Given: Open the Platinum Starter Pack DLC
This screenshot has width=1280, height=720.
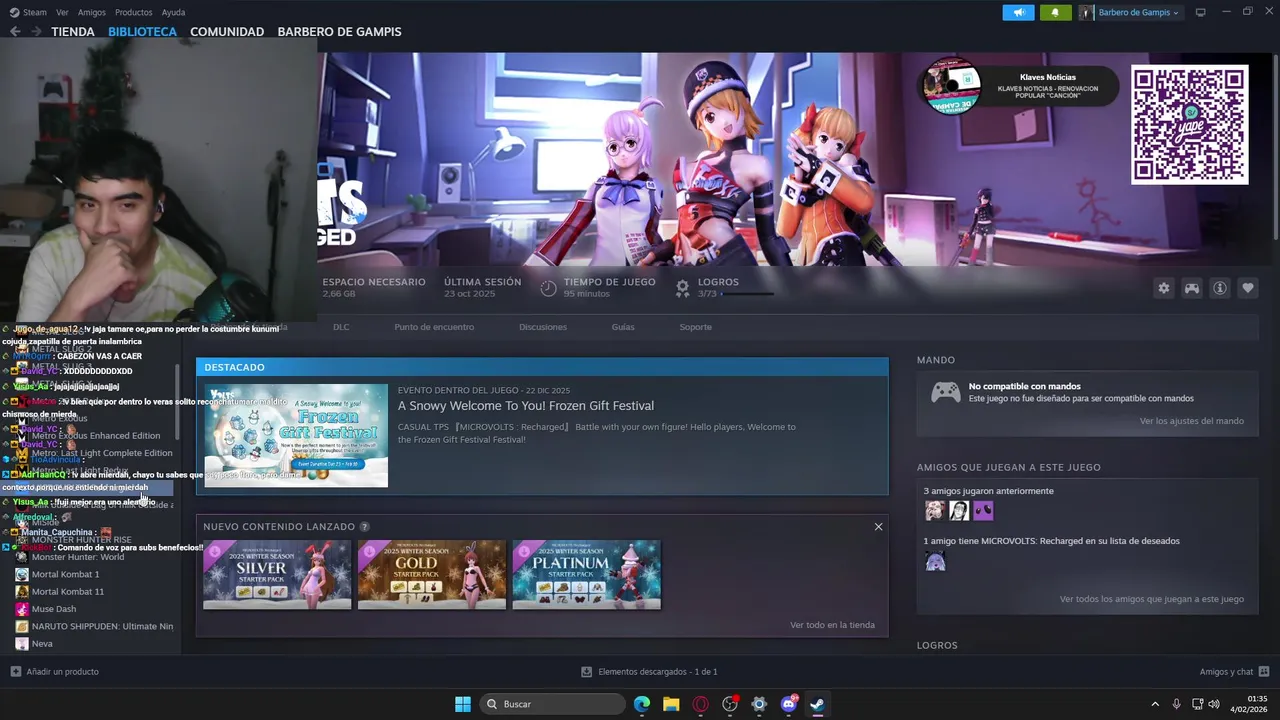Looking at the screenshot, I should click(x=587, y=574).
